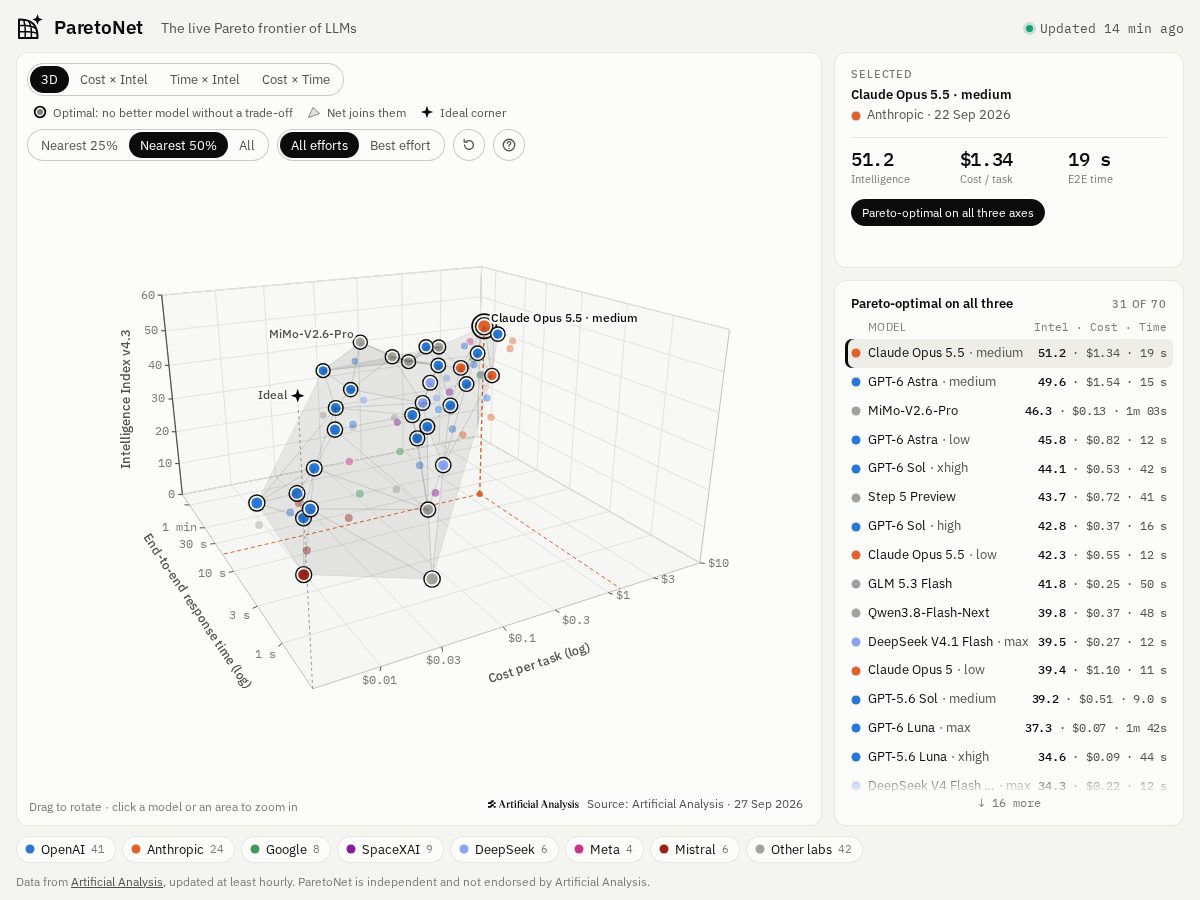Image resolution: width=1200 pixels, height=900 pixels.
Task: Select GPT-6 Astra low row
Action: click(1009, 440)
